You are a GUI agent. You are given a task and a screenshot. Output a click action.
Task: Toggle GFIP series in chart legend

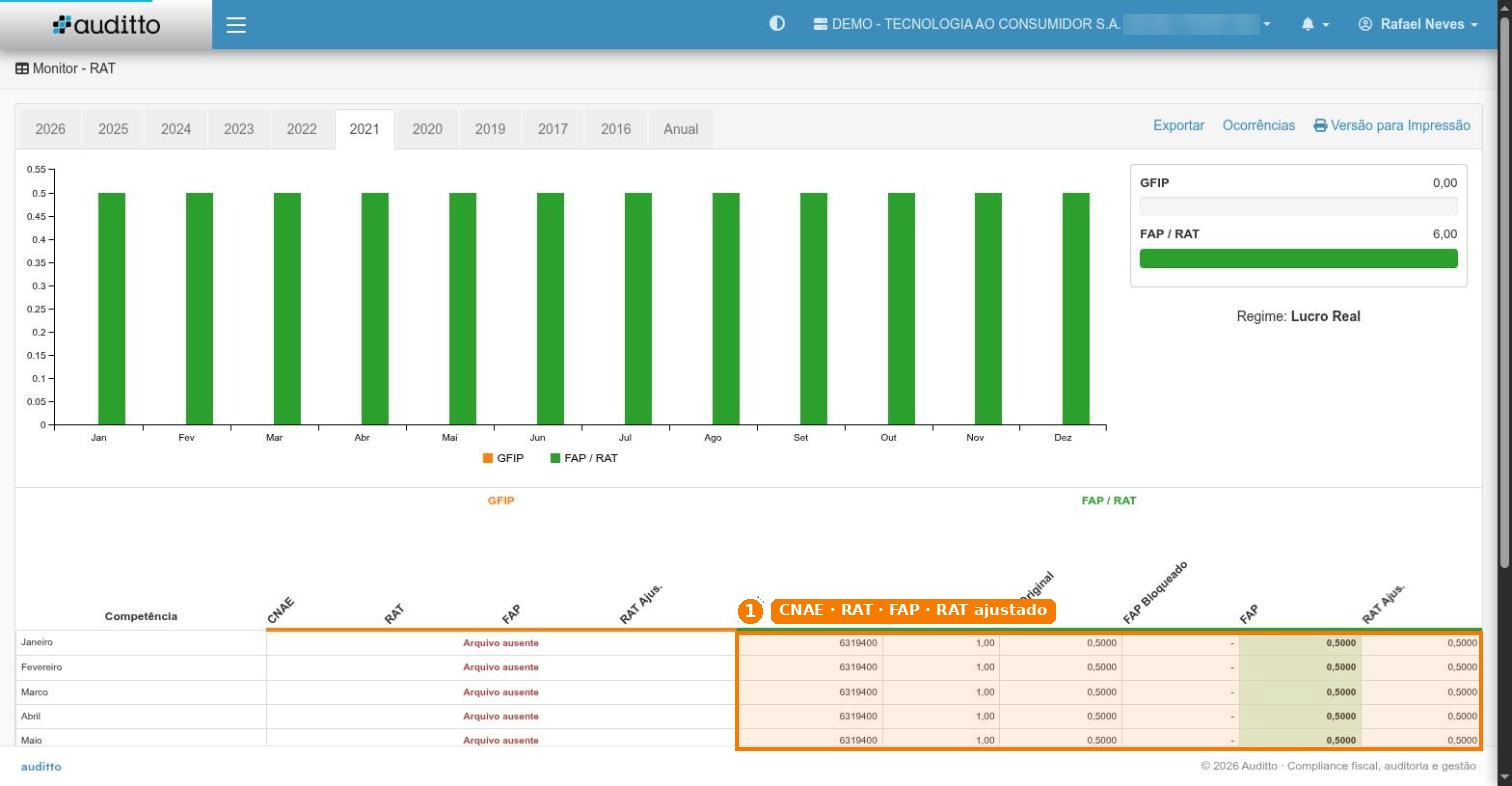pos(503,458)
